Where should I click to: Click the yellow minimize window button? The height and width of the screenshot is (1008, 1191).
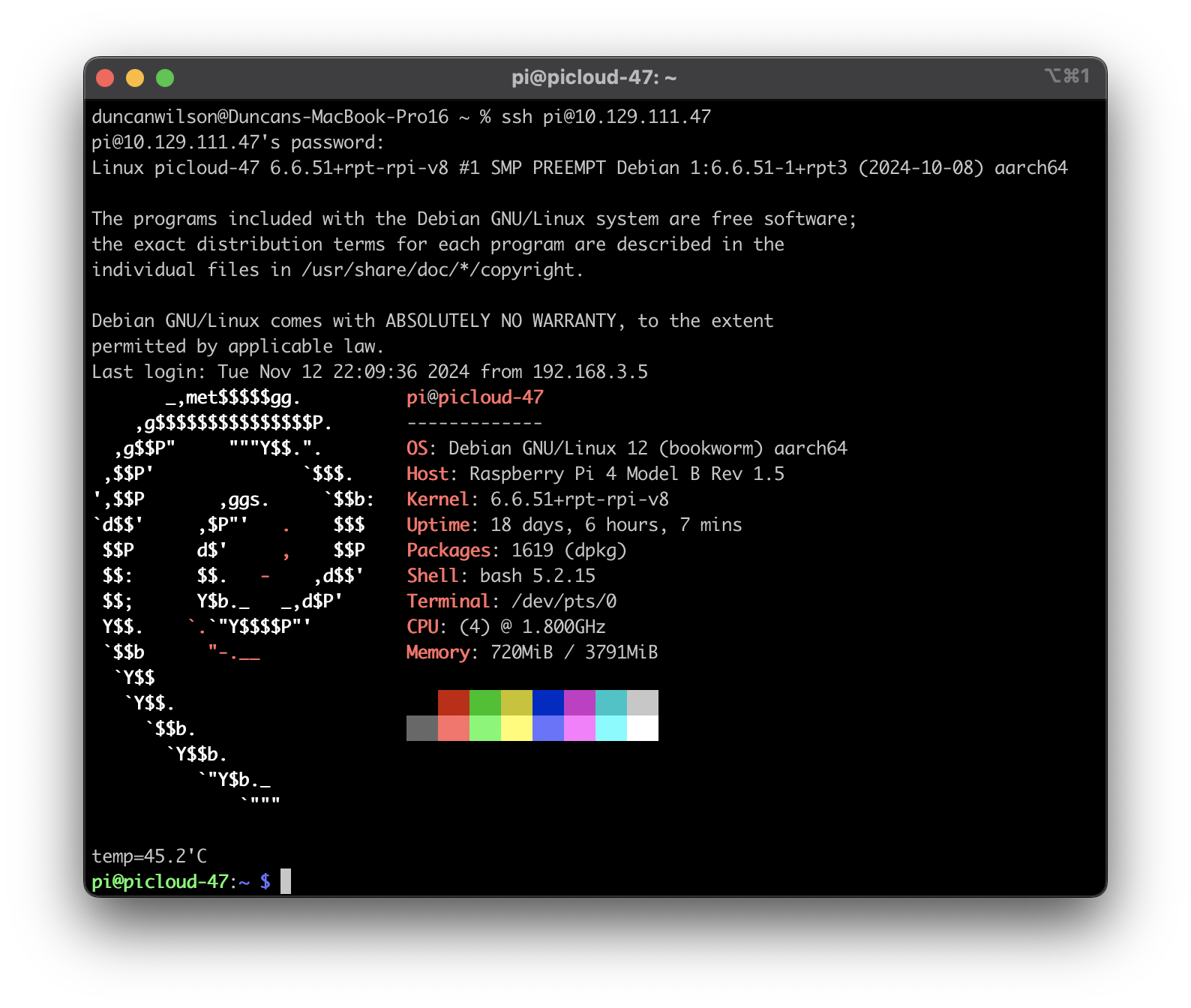[135, 78]
